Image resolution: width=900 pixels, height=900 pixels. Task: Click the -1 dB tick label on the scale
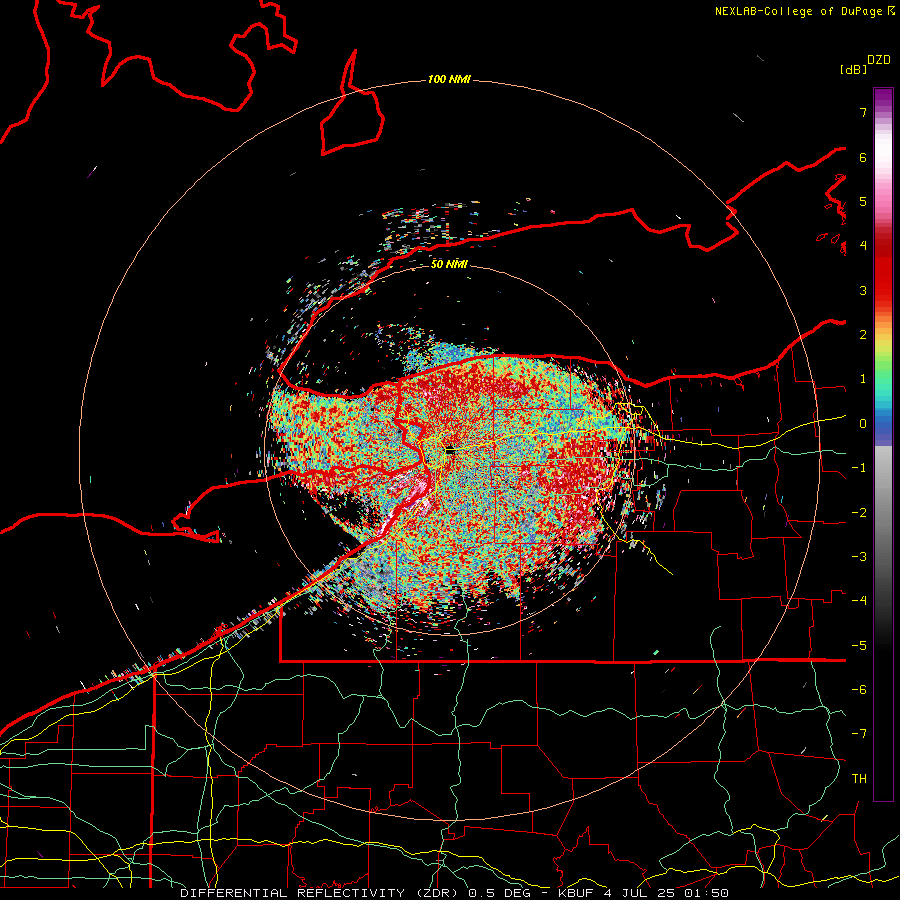pyautogui.click(x=859, y=468)
